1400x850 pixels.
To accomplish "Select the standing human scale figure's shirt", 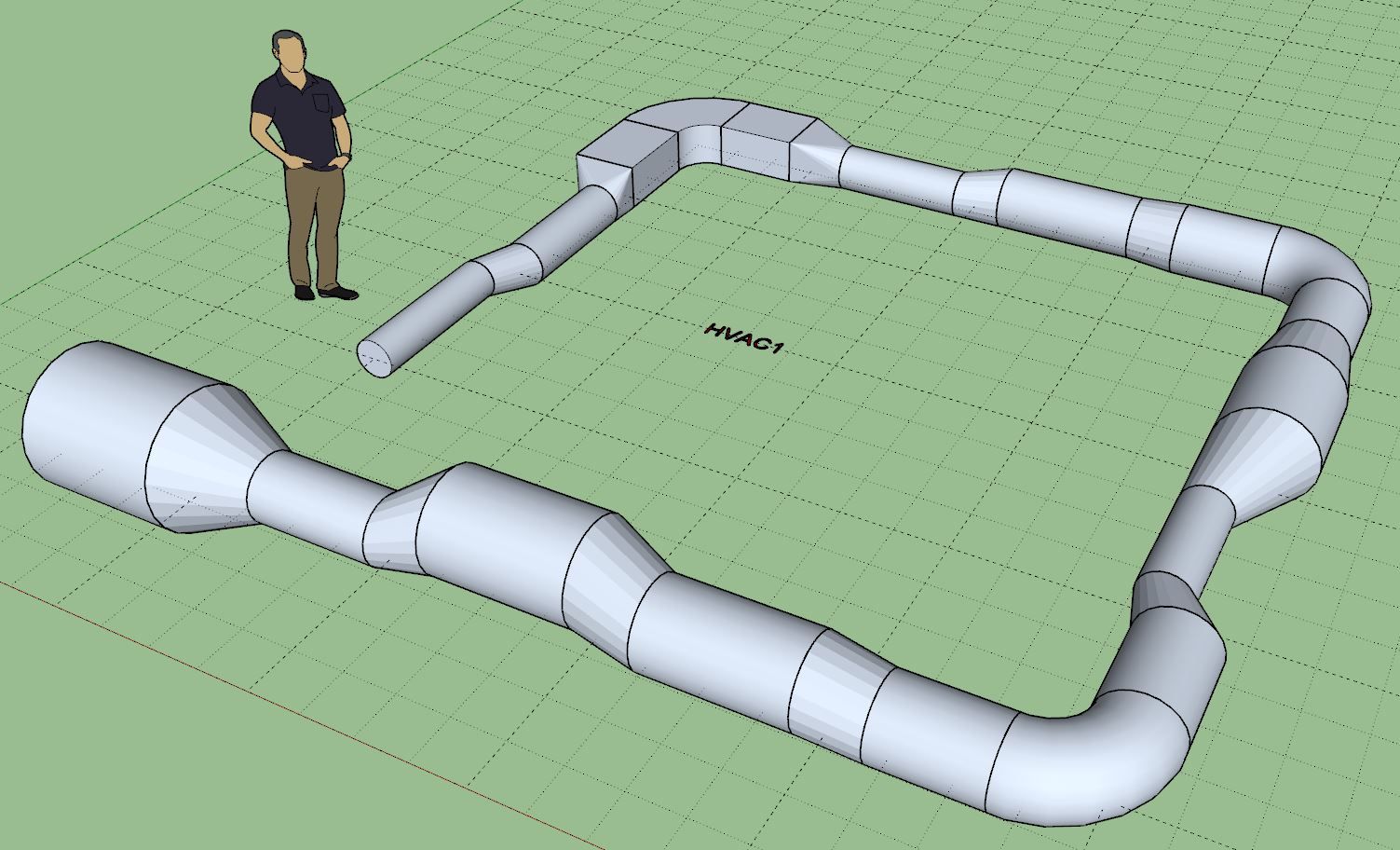I will tap(299, 117).
